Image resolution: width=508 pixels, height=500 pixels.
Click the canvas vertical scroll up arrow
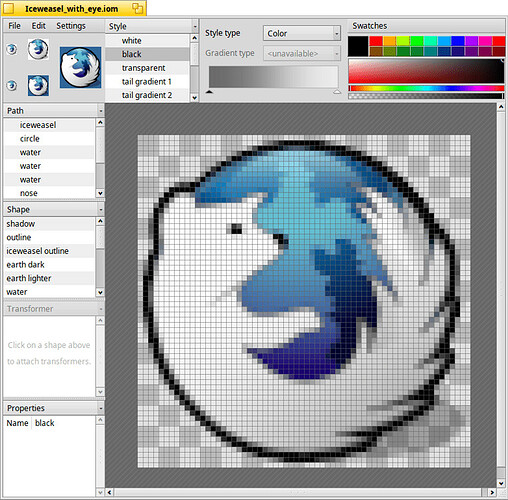click(x=501, y=107)
